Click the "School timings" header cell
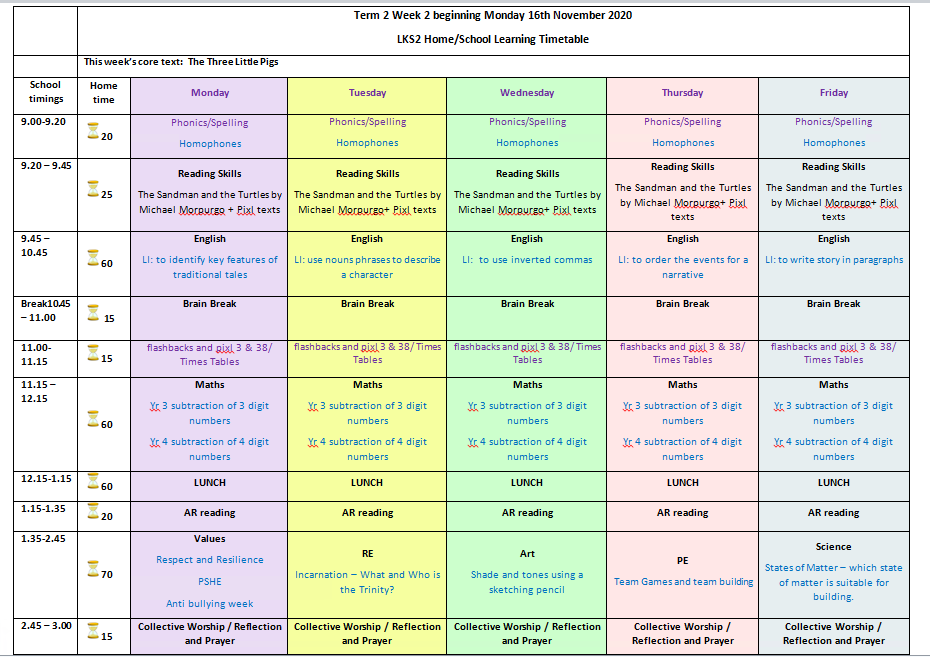The image size is (930, 657). tap(46, 92)
